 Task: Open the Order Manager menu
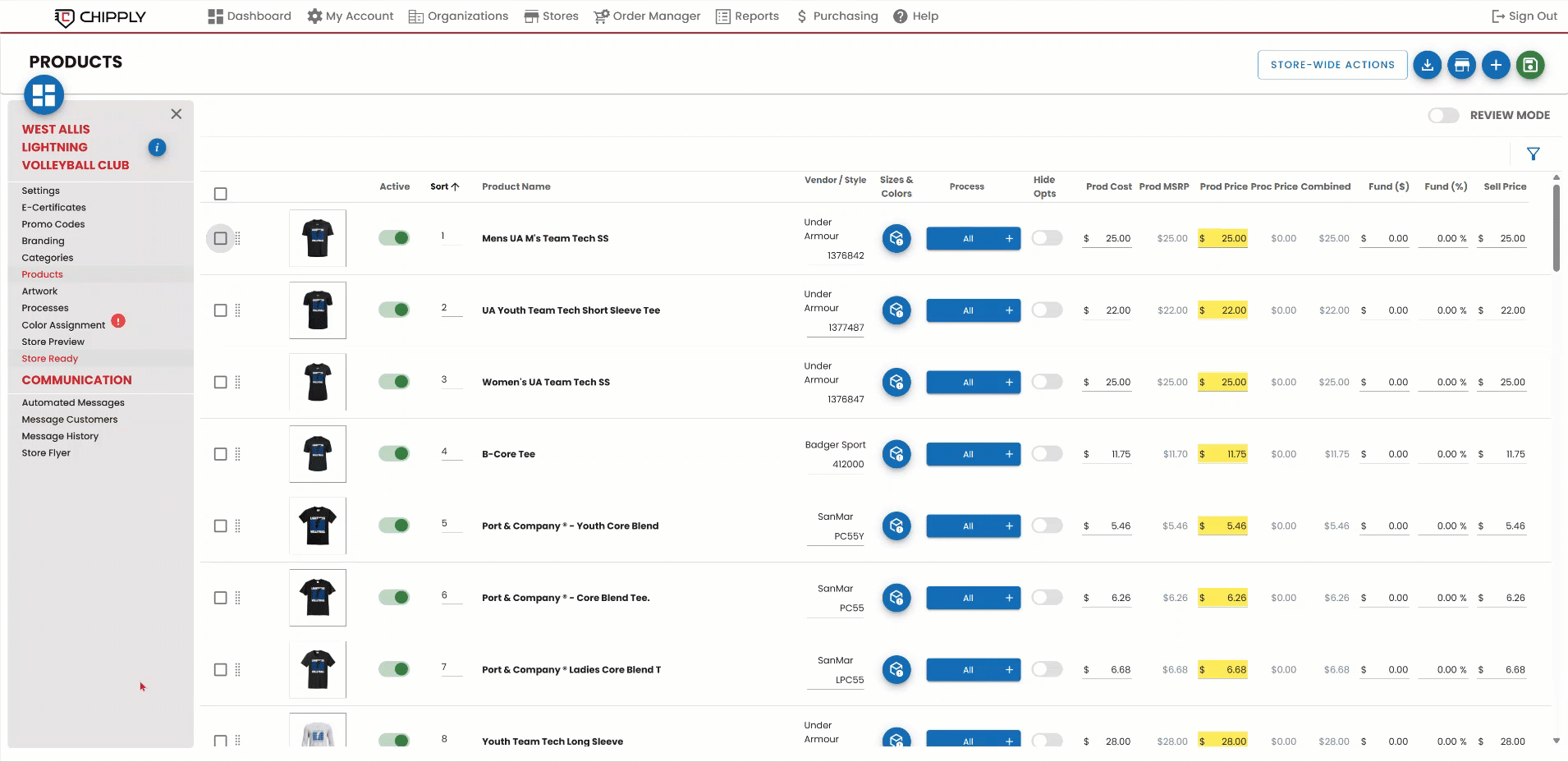pyautogui.click(x=647, y=16)
